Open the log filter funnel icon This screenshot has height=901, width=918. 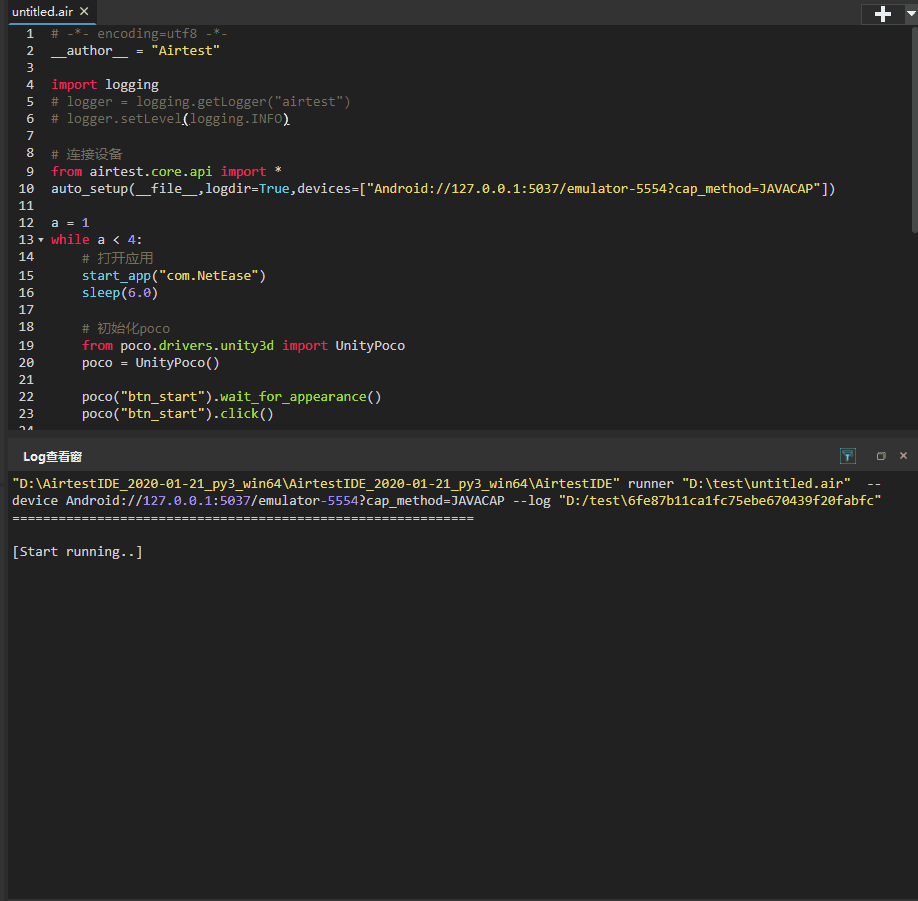[847, 456]
